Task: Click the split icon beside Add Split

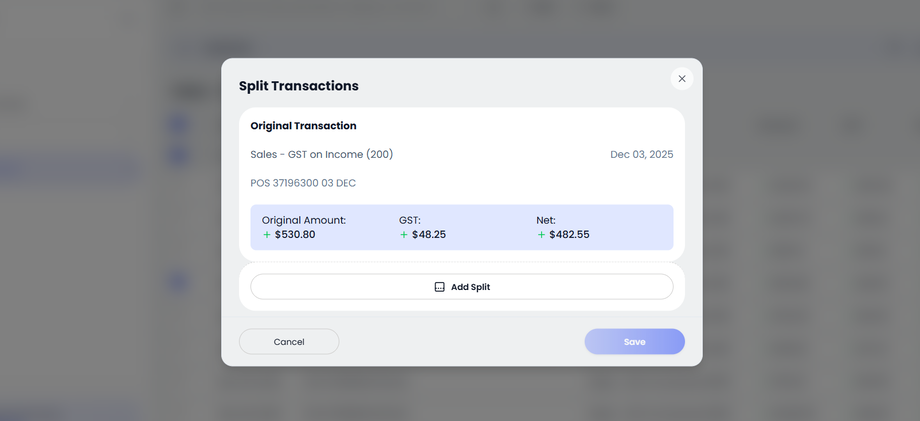Action: click(439, 287)
